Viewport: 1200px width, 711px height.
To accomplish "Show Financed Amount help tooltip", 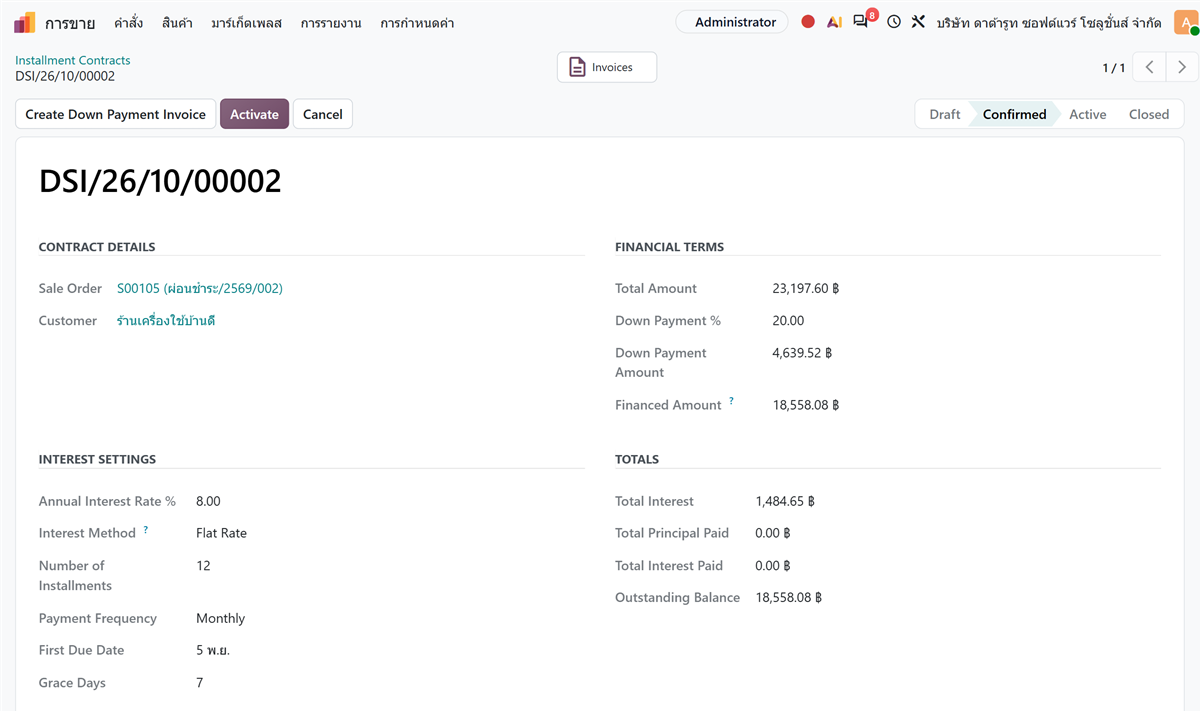I will click(x=731, y=401).
